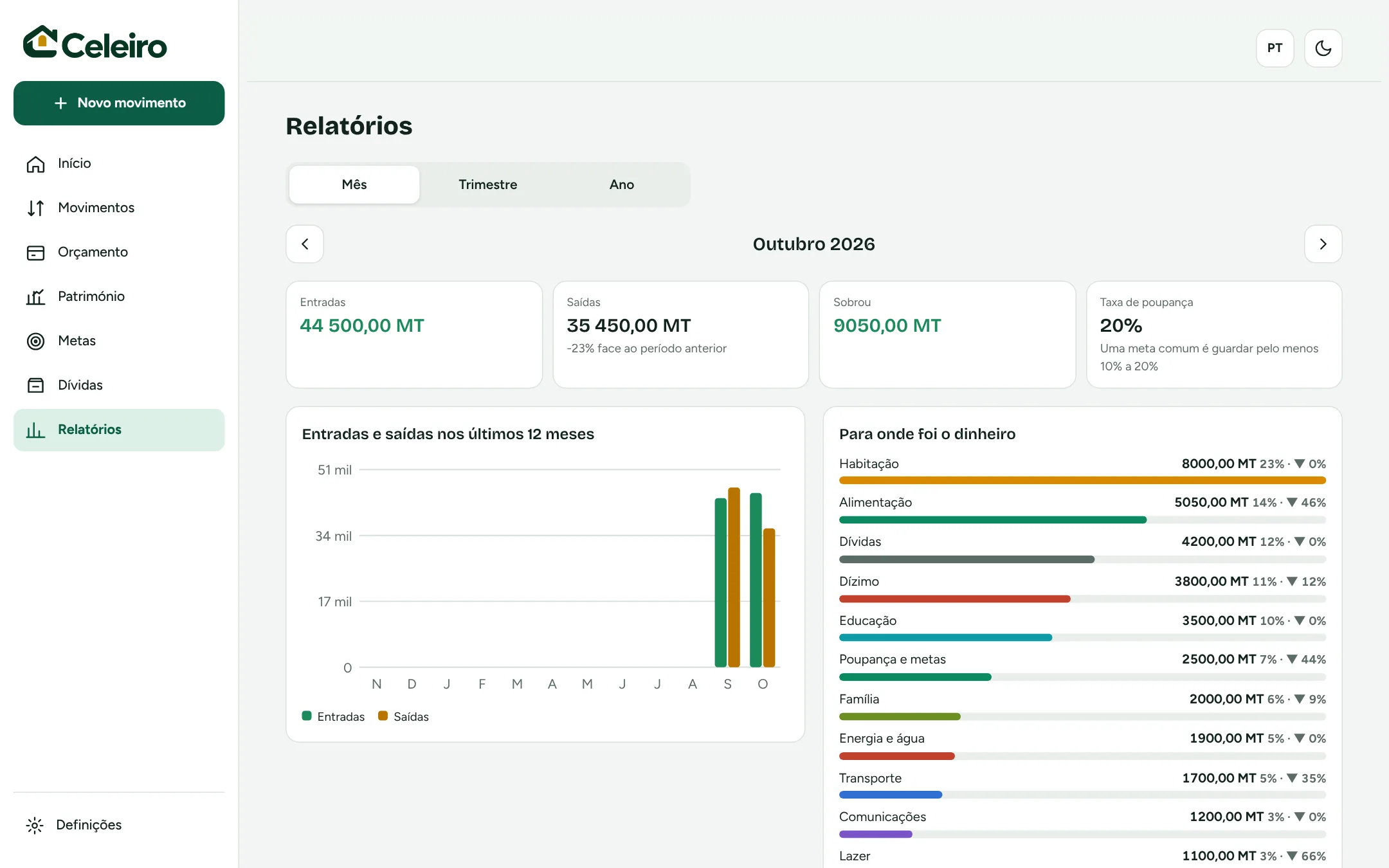The width and height of the screenshot is (1389, 868).
Task: Click the Outubro 2026 heading
Action: (x=813, y=244)
